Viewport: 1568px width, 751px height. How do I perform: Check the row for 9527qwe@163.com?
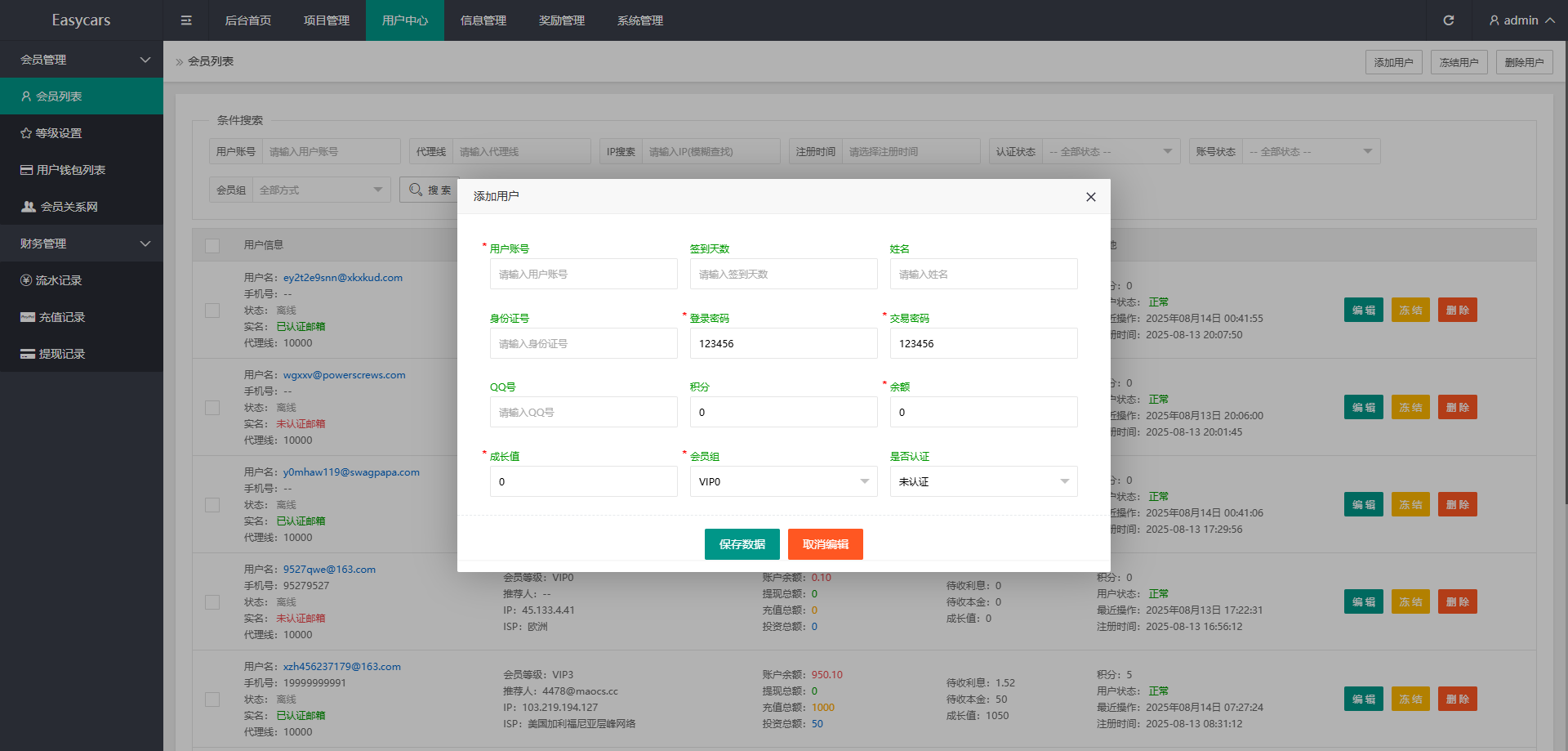coord(212,602)
